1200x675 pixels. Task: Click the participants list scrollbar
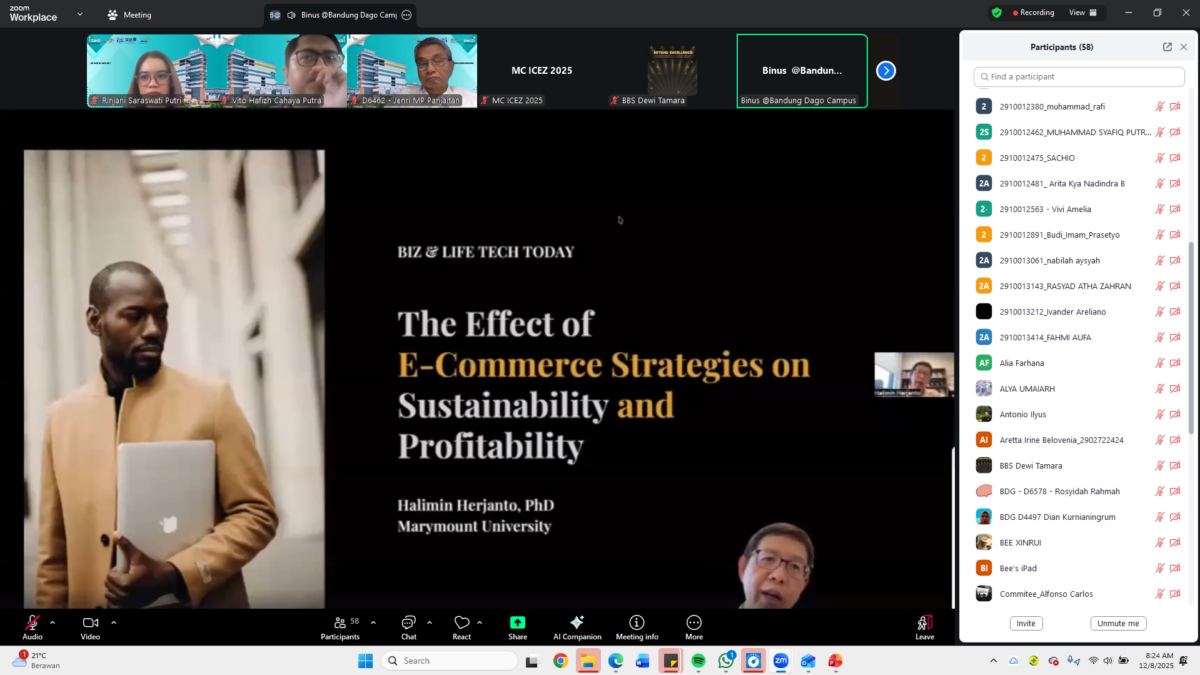(1190, 340)
